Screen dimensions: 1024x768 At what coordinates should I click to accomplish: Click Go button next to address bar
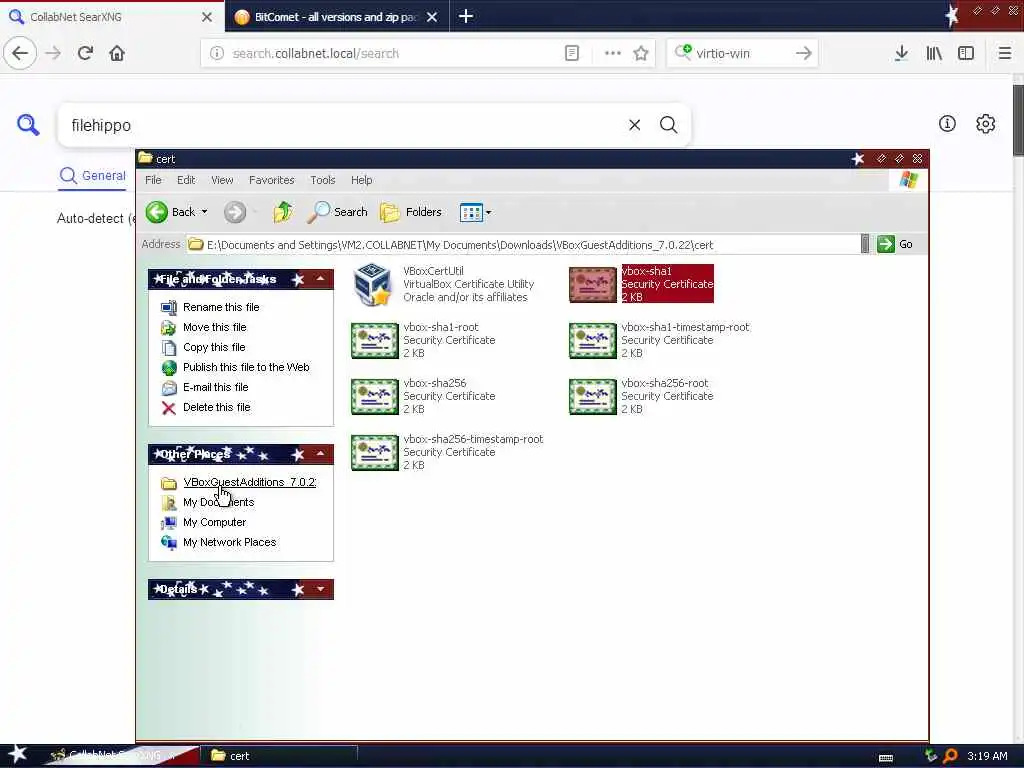895,244
